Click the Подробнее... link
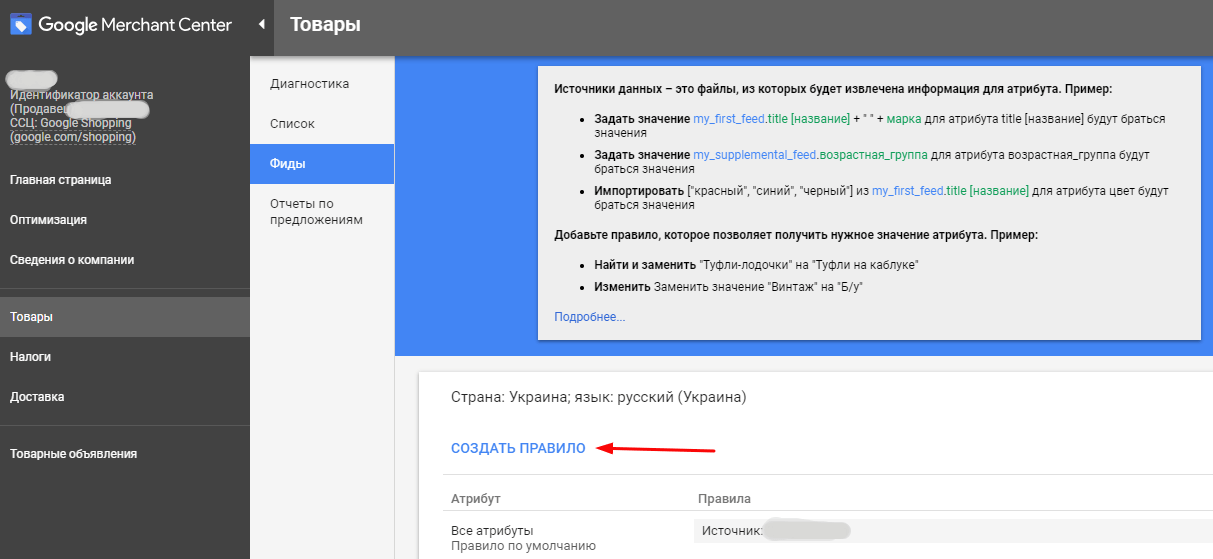This screenshot has height=559, width=1213. 589,317
